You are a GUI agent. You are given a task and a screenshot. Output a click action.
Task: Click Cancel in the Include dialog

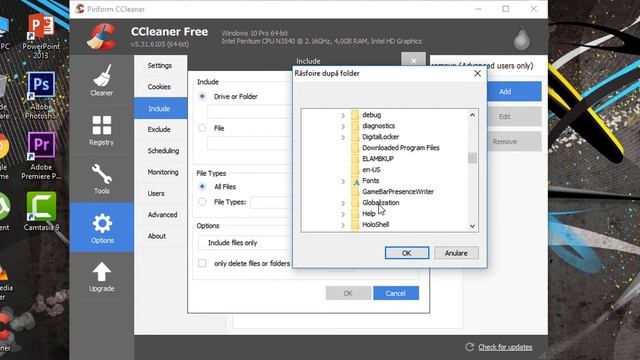tap(396, 293)
